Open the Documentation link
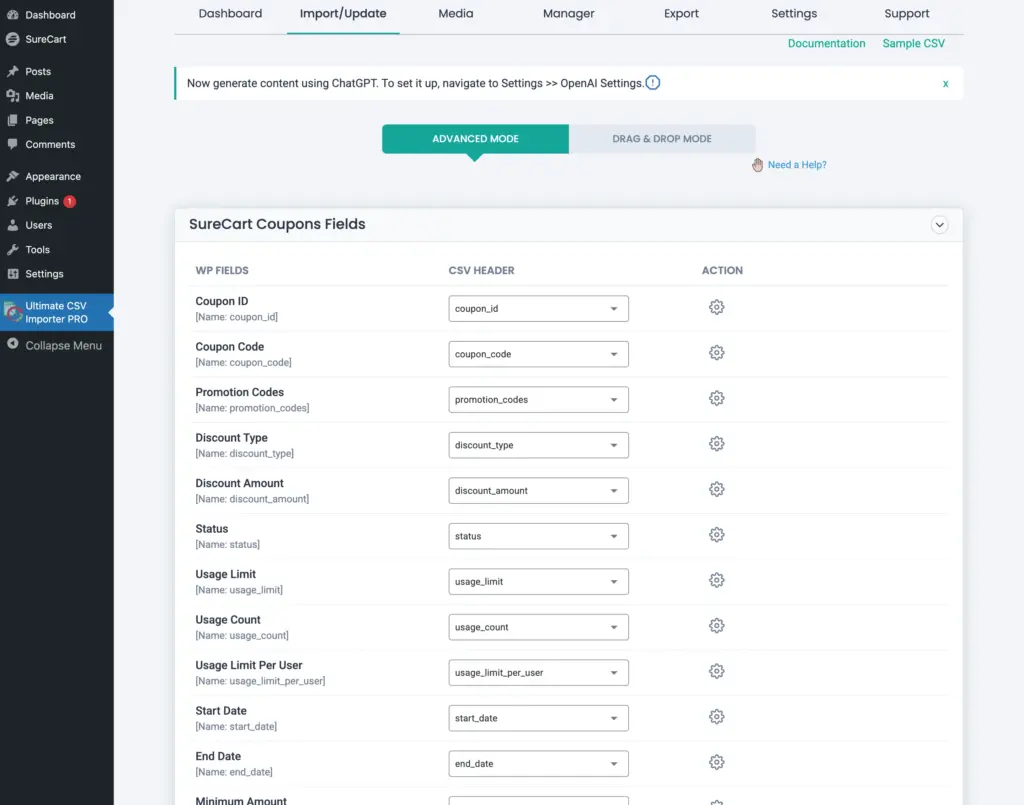The height and width of the screenshot is (805, 1024). click(826, 44)
